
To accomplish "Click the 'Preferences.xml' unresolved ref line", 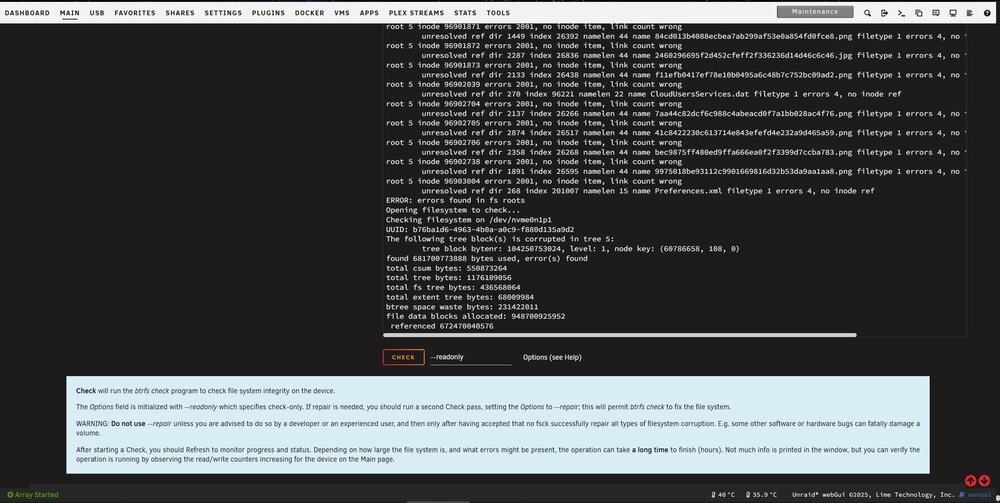I will pyautogui.click(x=648, y=191).
